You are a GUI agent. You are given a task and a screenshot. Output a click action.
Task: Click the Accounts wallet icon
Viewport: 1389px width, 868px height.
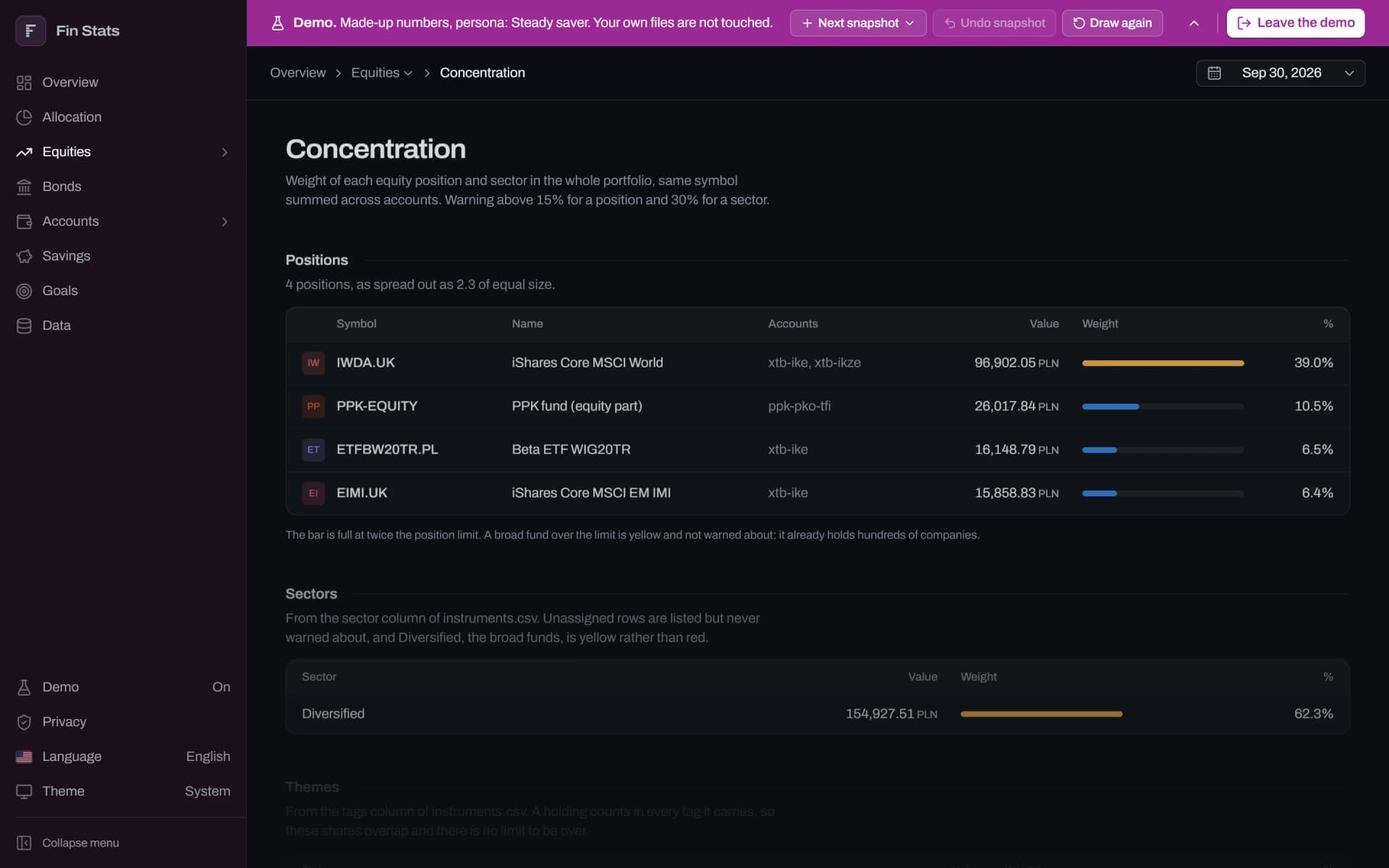(x=24, y=221)
